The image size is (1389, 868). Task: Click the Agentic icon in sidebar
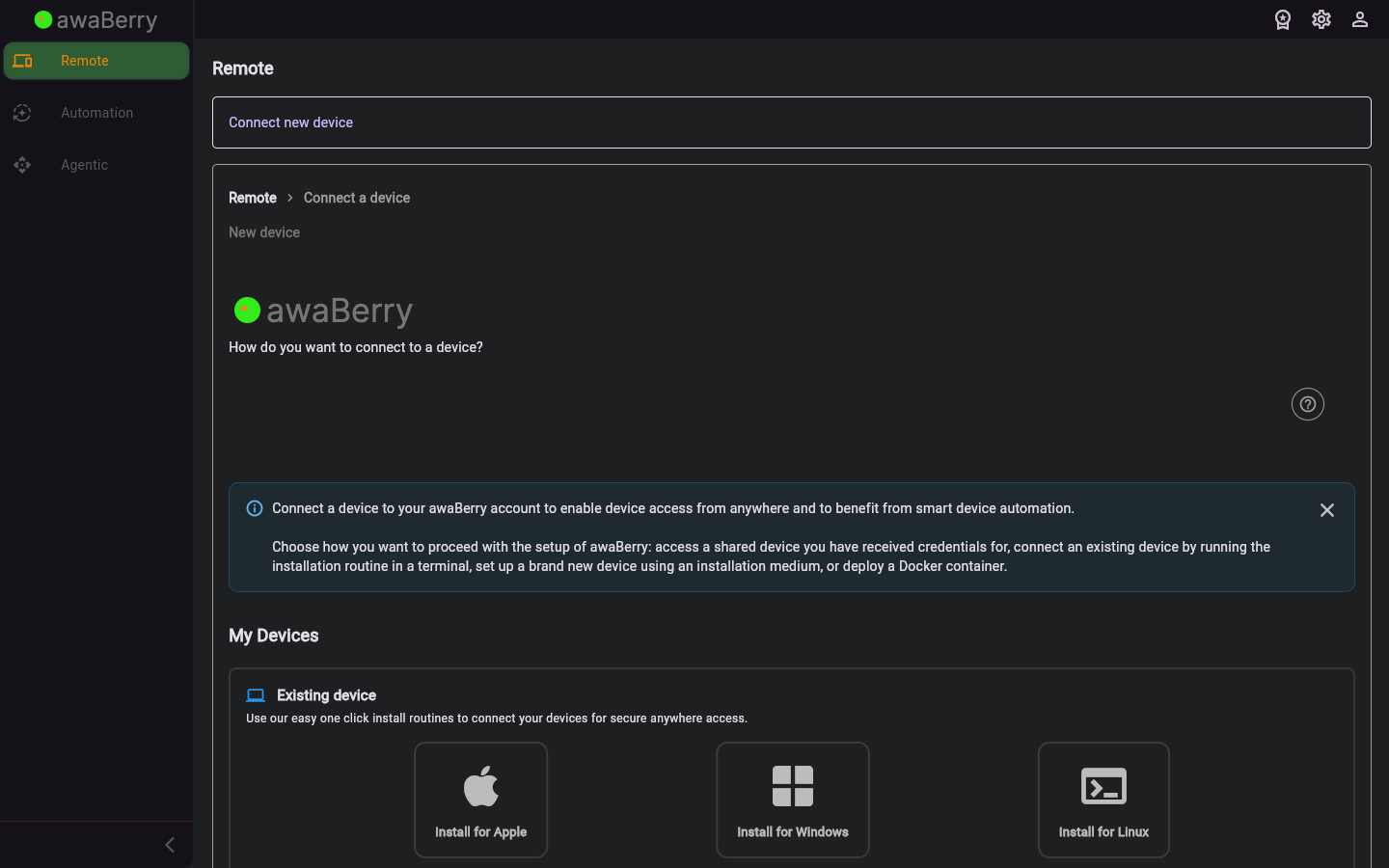pyautogui.click(x=22, y=165)
